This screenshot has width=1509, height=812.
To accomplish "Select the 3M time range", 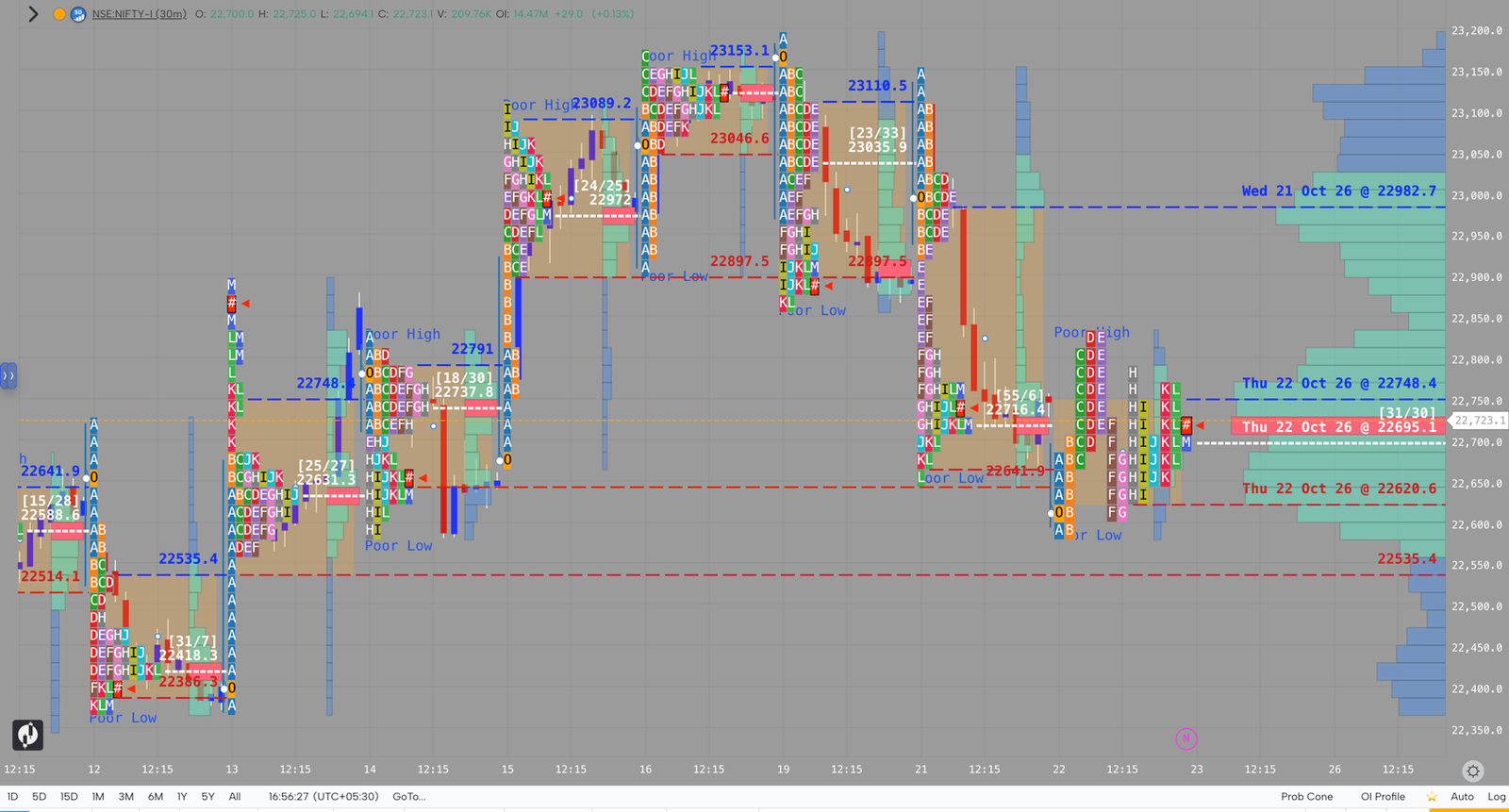I will tap(126, 797).
